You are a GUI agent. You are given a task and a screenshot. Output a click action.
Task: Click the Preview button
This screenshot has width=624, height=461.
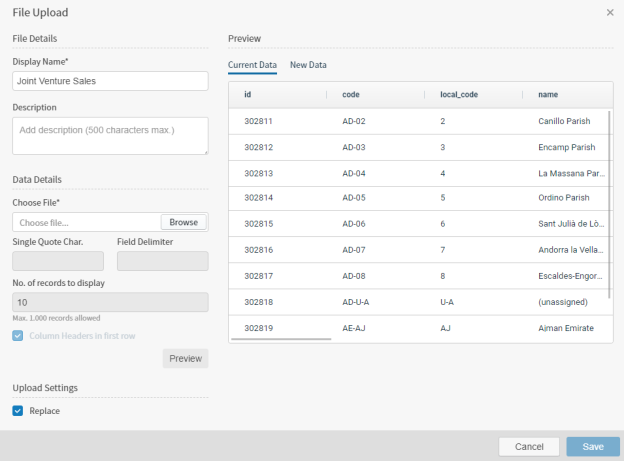(185, 358)
